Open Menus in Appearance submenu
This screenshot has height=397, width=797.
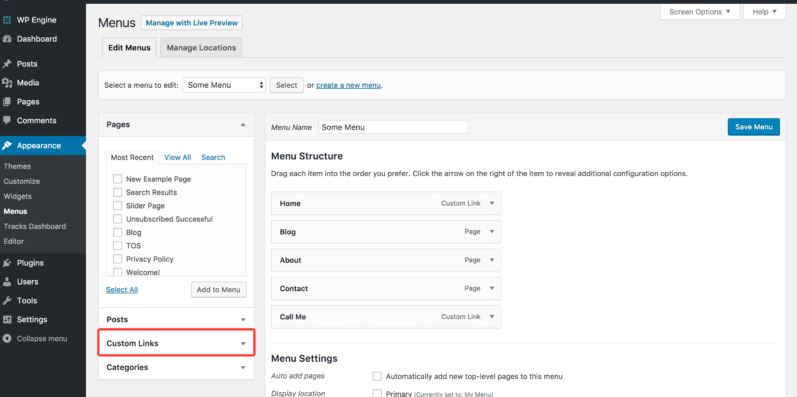pos(15,211)
